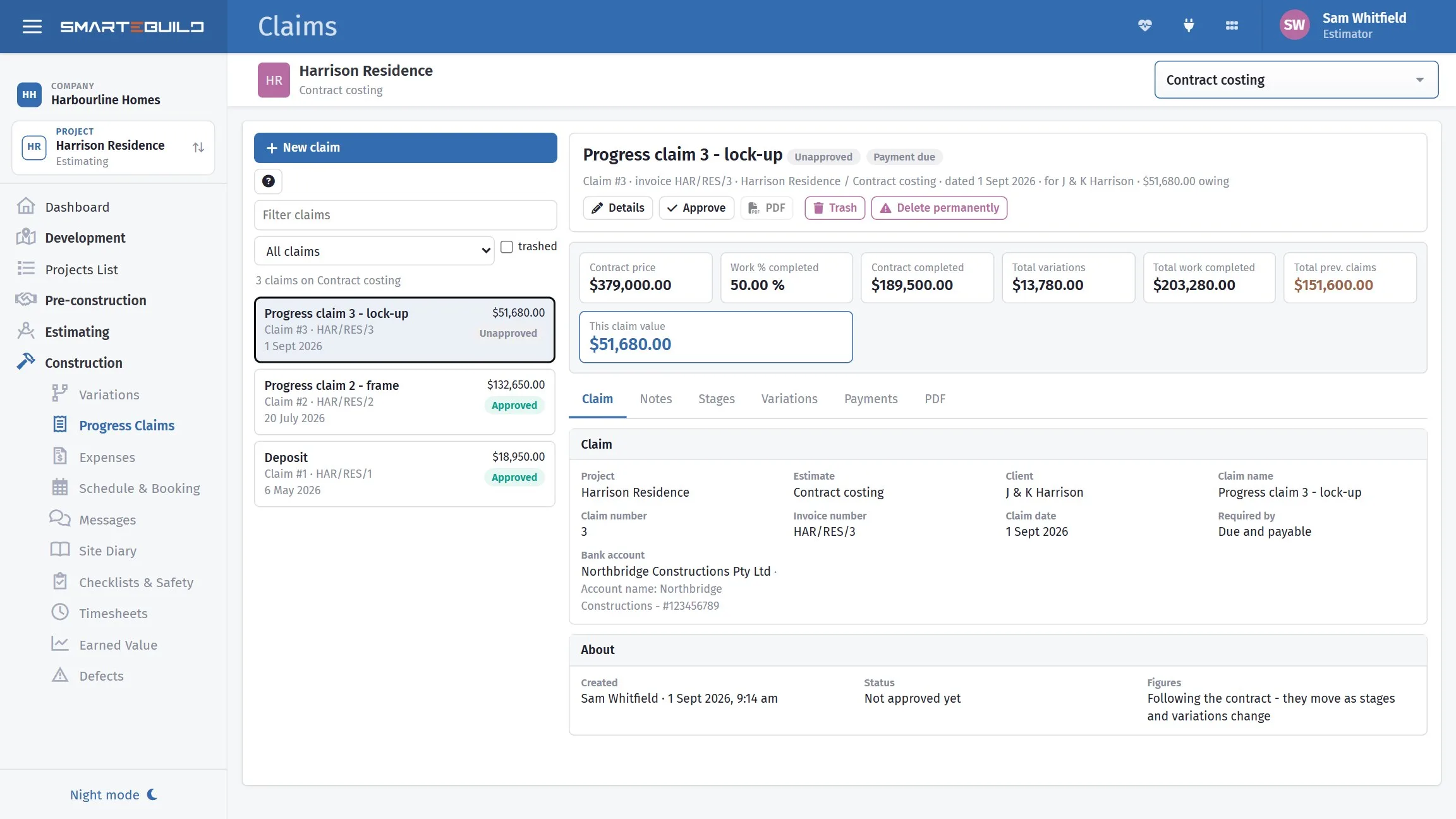Open Messages in the sidebar
Screen dimensions: 1456x819
107,519
